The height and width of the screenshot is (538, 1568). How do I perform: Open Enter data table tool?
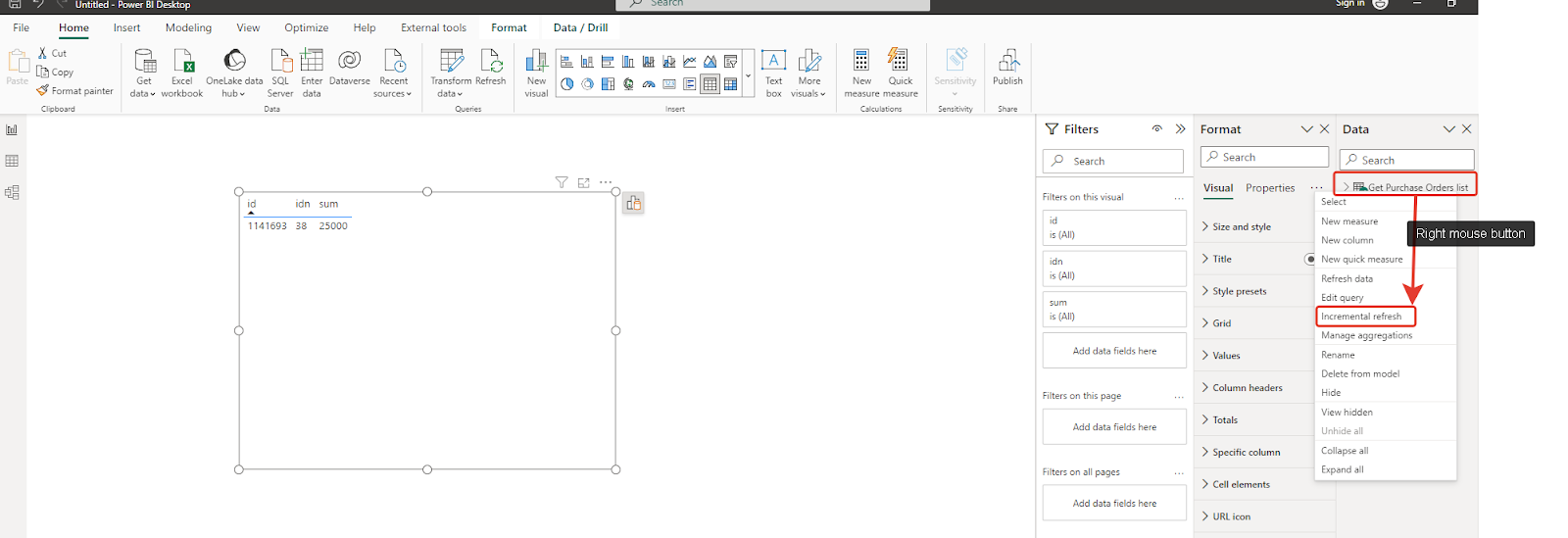312,73
